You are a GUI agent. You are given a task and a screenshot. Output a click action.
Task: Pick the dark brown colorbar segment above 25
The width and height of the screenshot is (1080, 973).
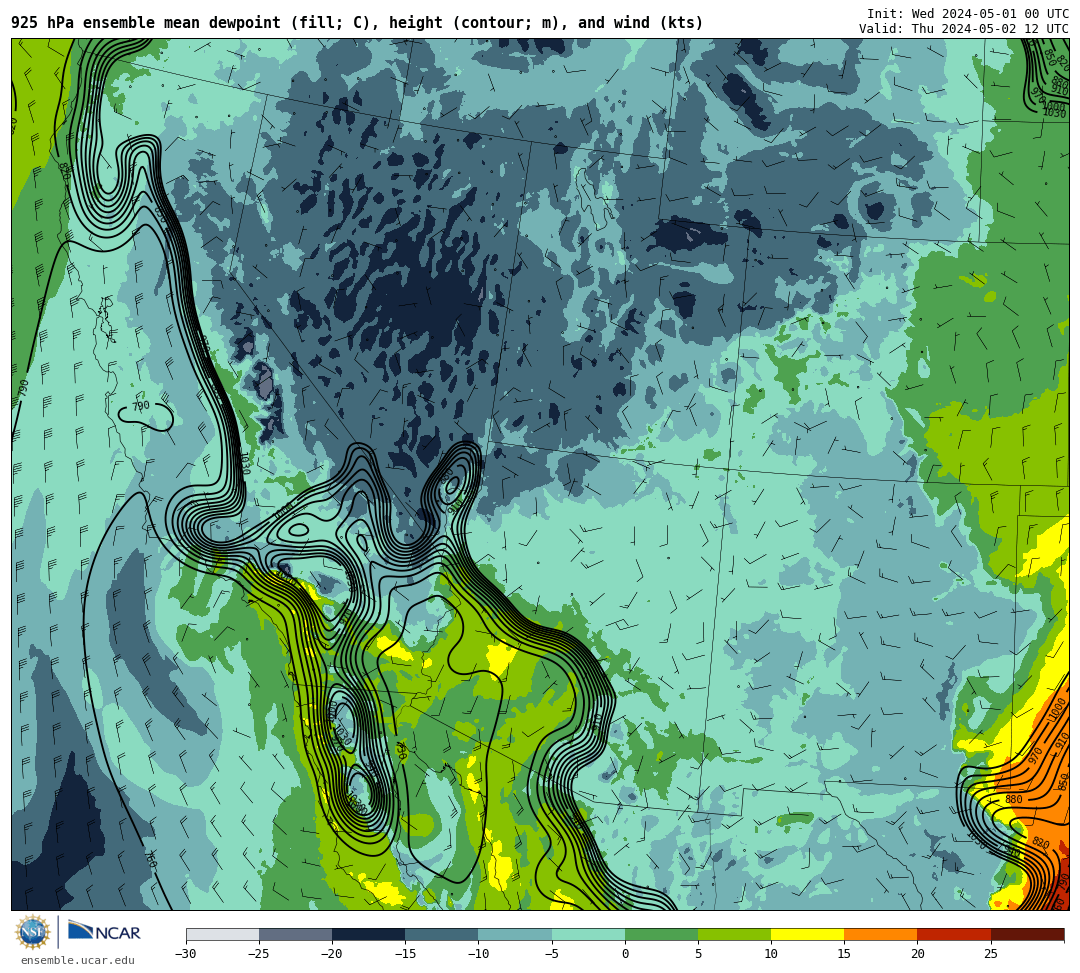(1027, 934)
